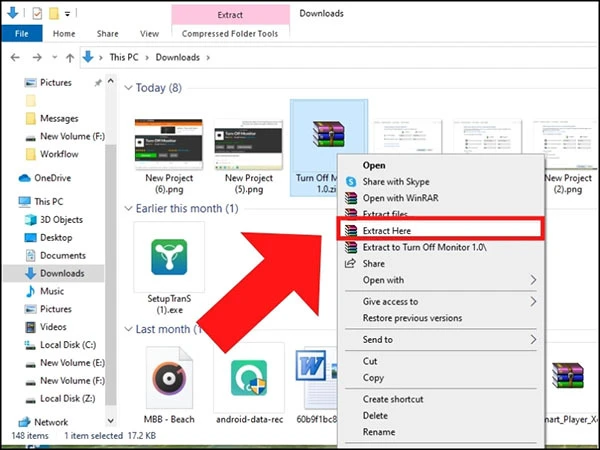Click Downloads in the address breadcrumb
The height and width of the screenshot is (450, 600).
point(178,57)
